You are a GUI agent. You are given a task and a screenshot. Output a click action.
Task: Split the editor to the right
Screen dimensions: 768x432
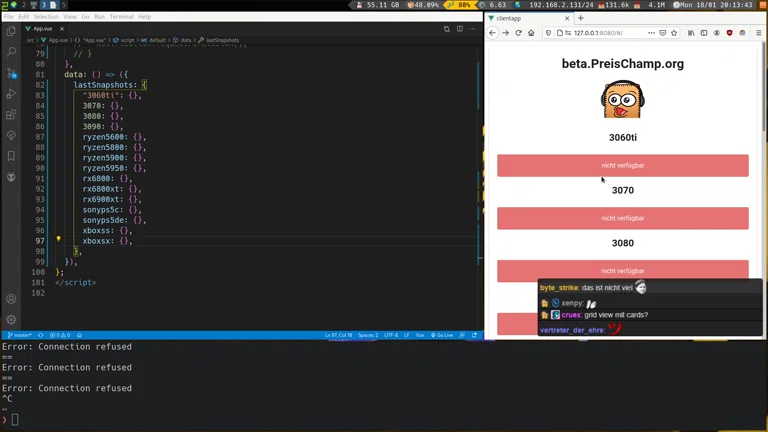coord(459,29)
